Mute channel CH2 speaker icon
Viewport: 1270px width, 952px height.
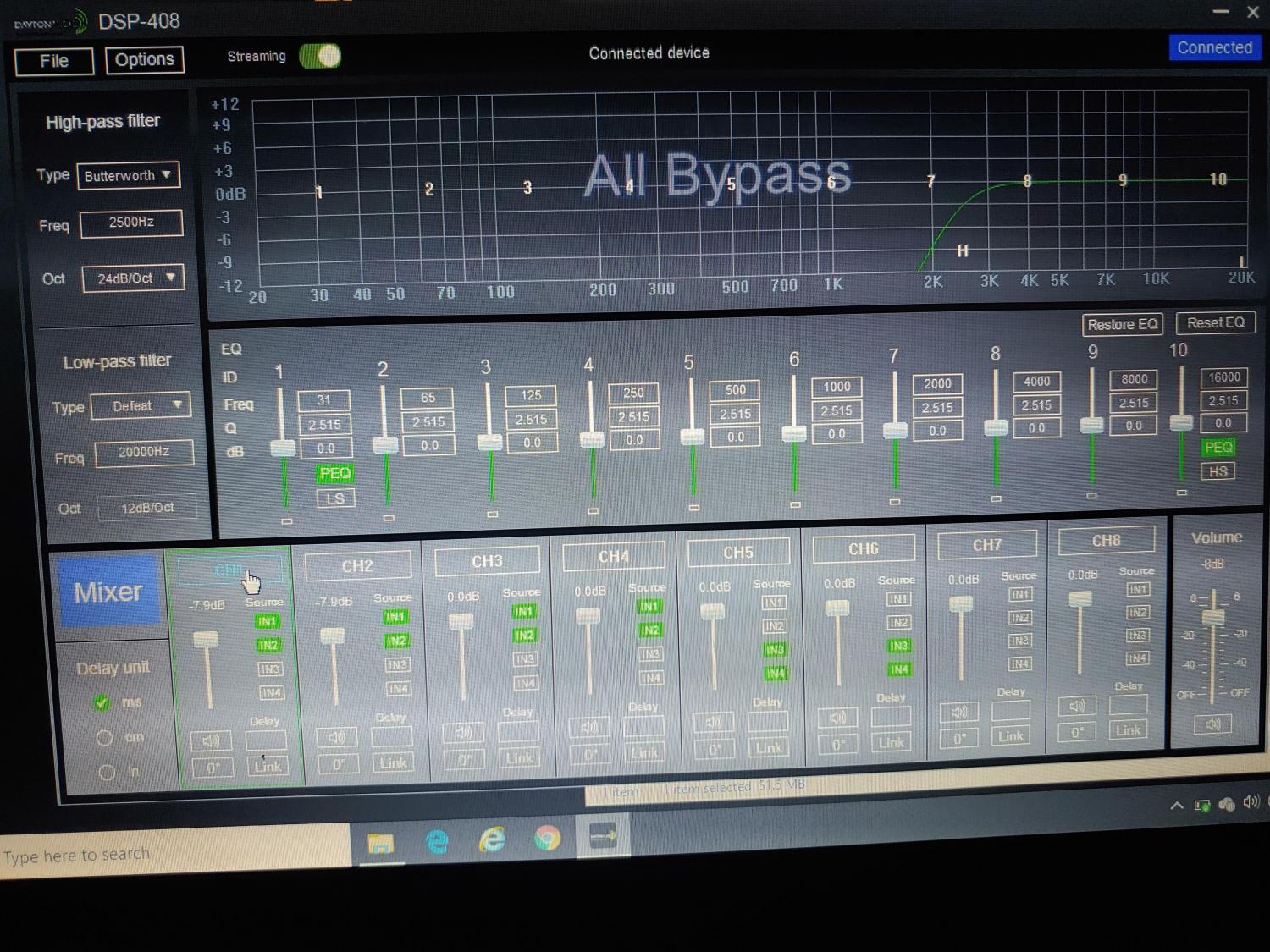[x=336, y=737]
